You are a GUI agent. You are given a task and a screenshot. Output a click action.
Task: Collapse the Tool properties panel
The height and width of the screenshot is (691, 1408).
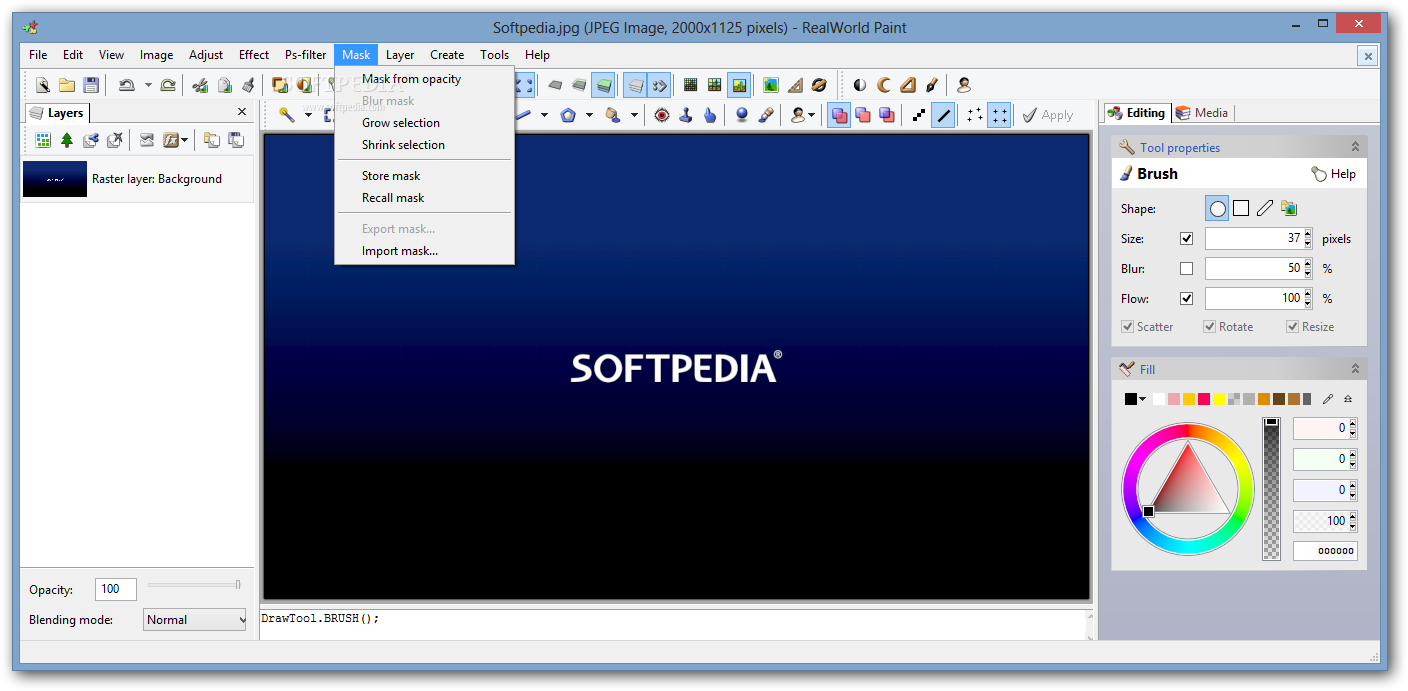tap(1355, 147)
